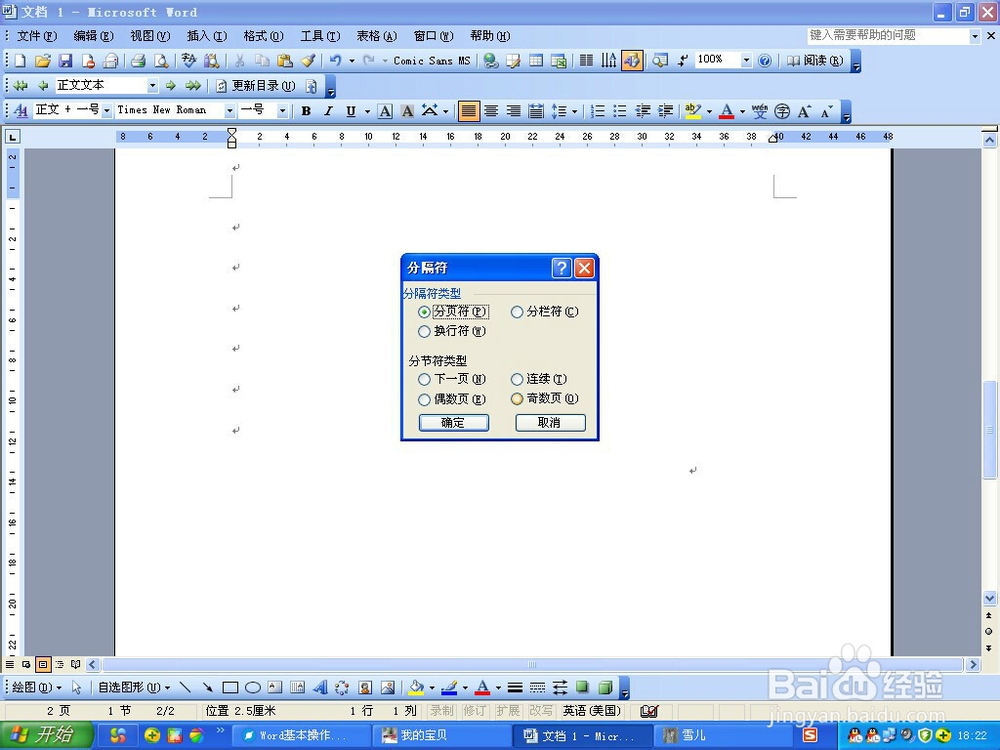Click the Insert Table icon

(536, 61)
